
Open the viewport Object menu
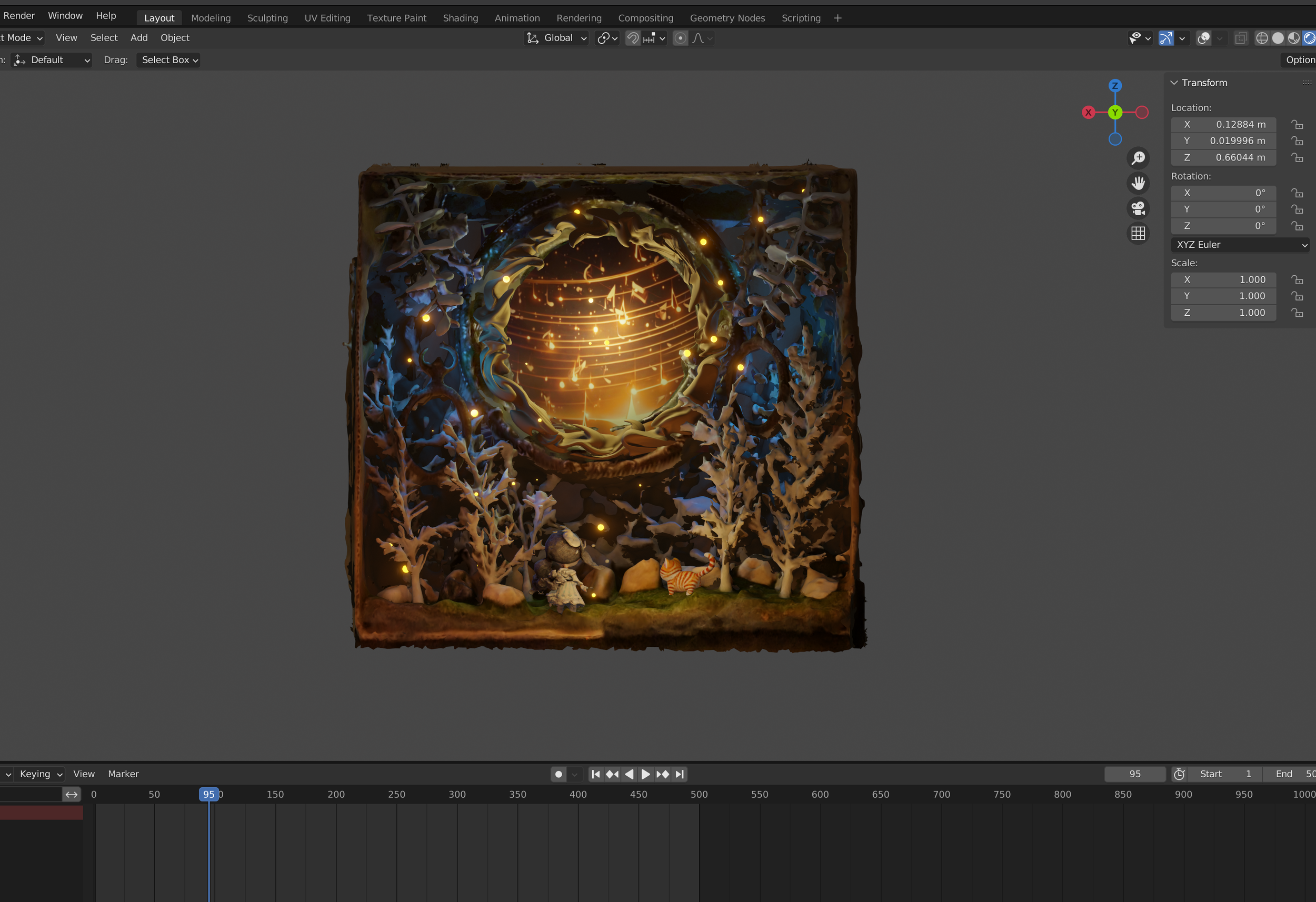coord(174,38)
